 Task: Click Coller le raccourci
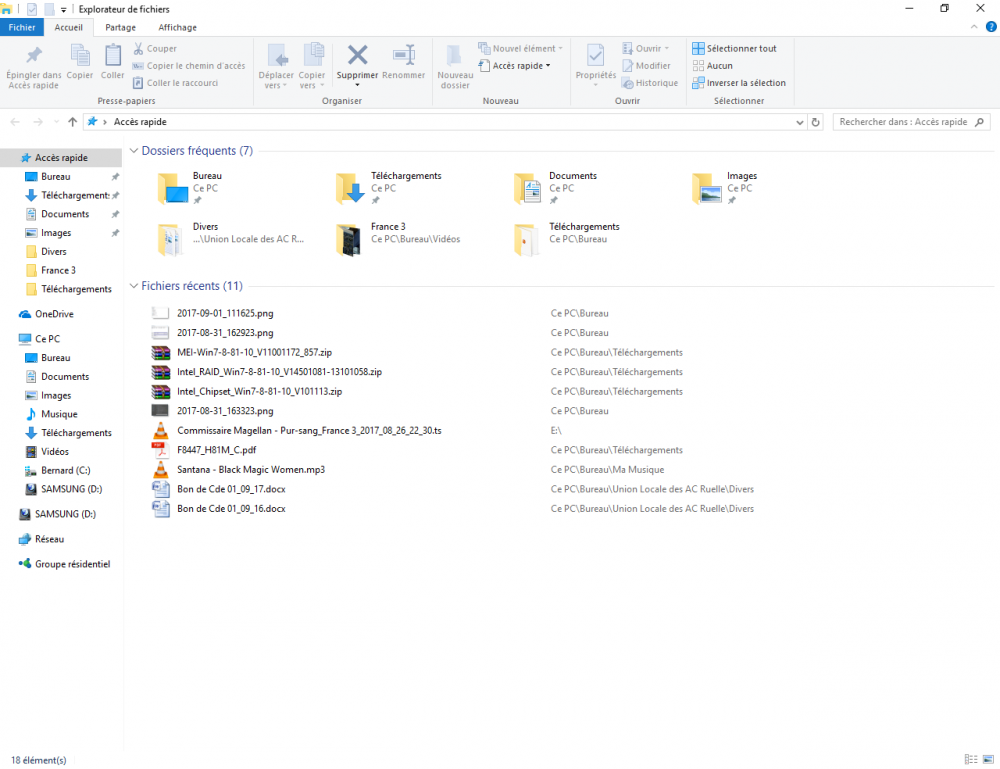tap(175, 83)
